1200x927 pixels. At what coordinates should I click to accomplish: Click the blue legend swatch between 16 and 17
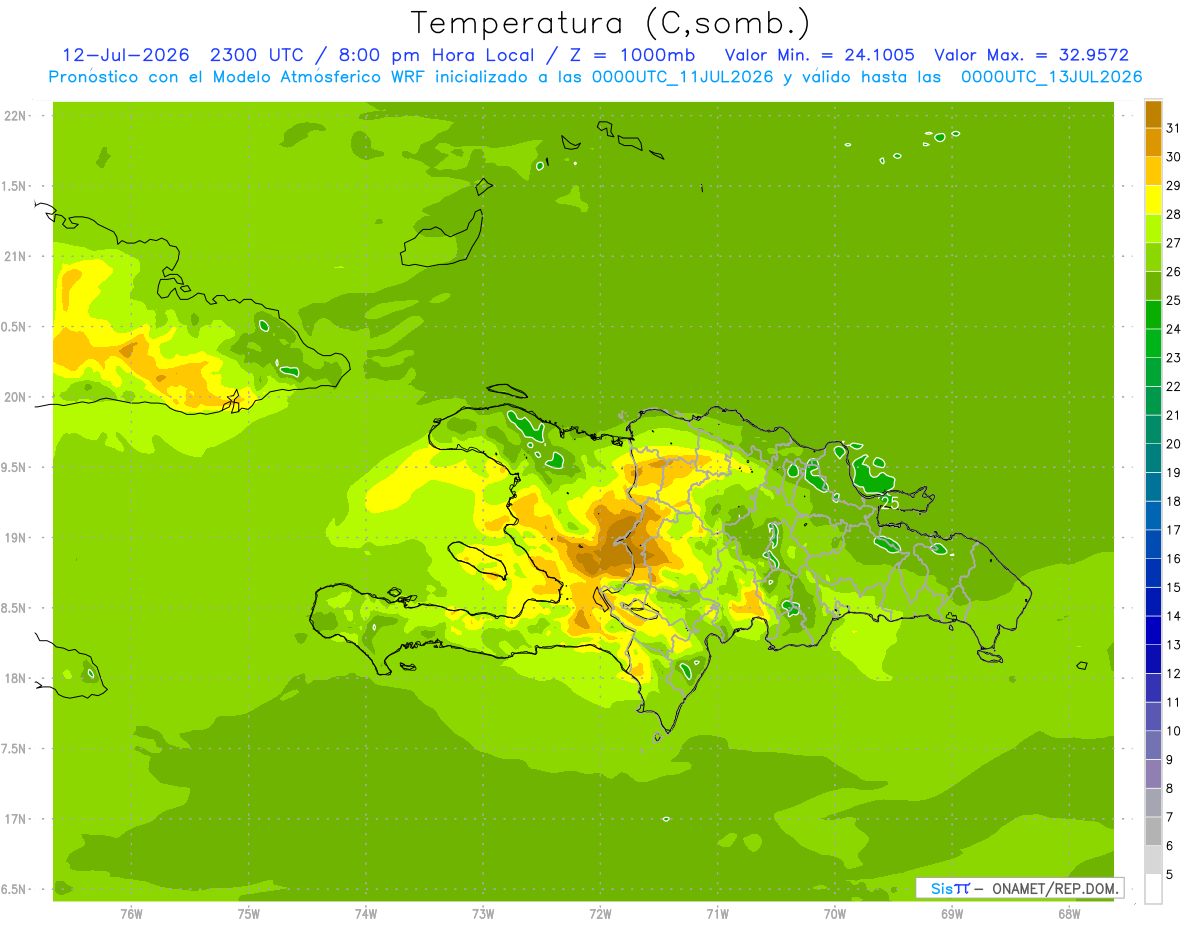coord(1153,544)
